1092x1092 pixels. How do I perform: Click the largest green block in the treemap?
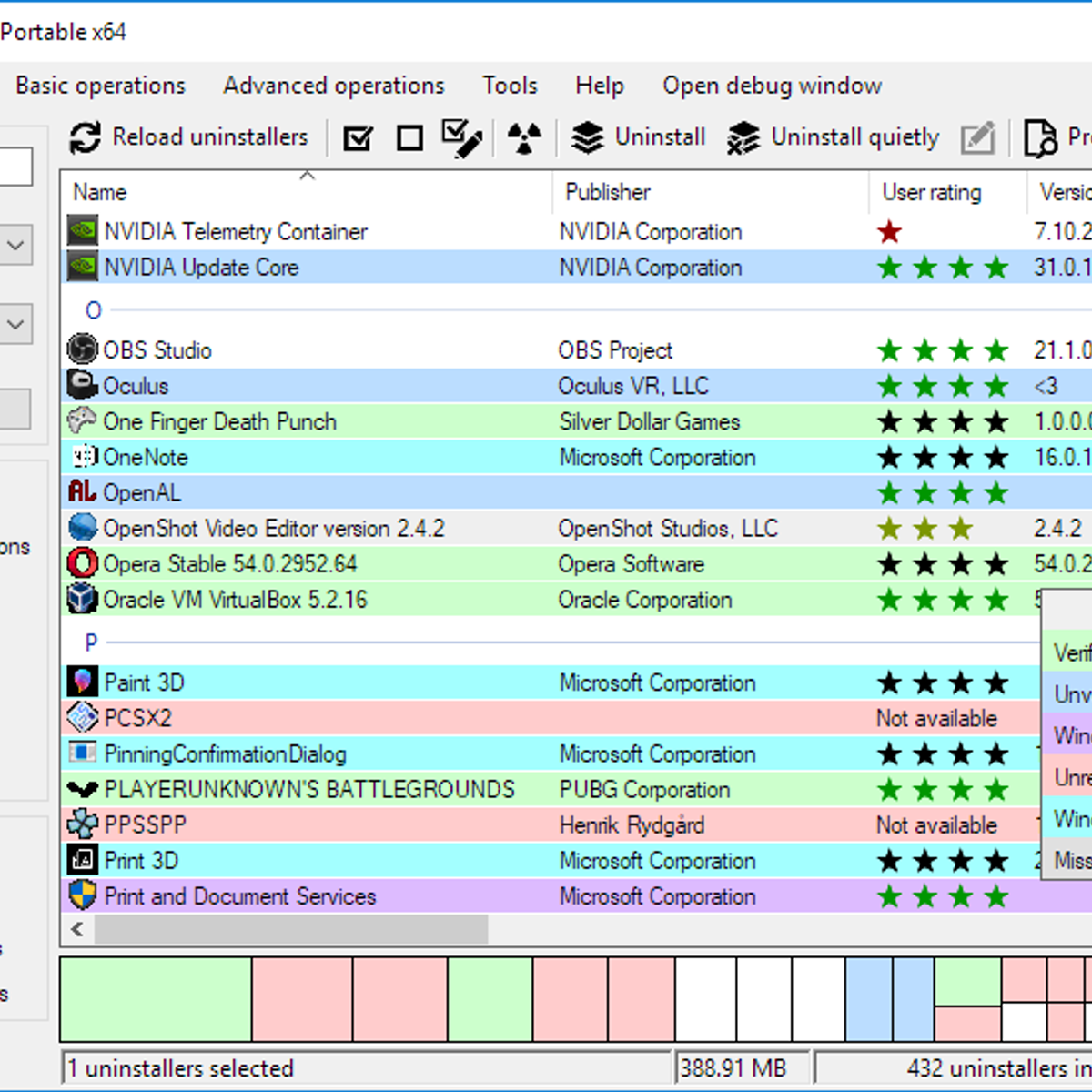coord(156,998)
